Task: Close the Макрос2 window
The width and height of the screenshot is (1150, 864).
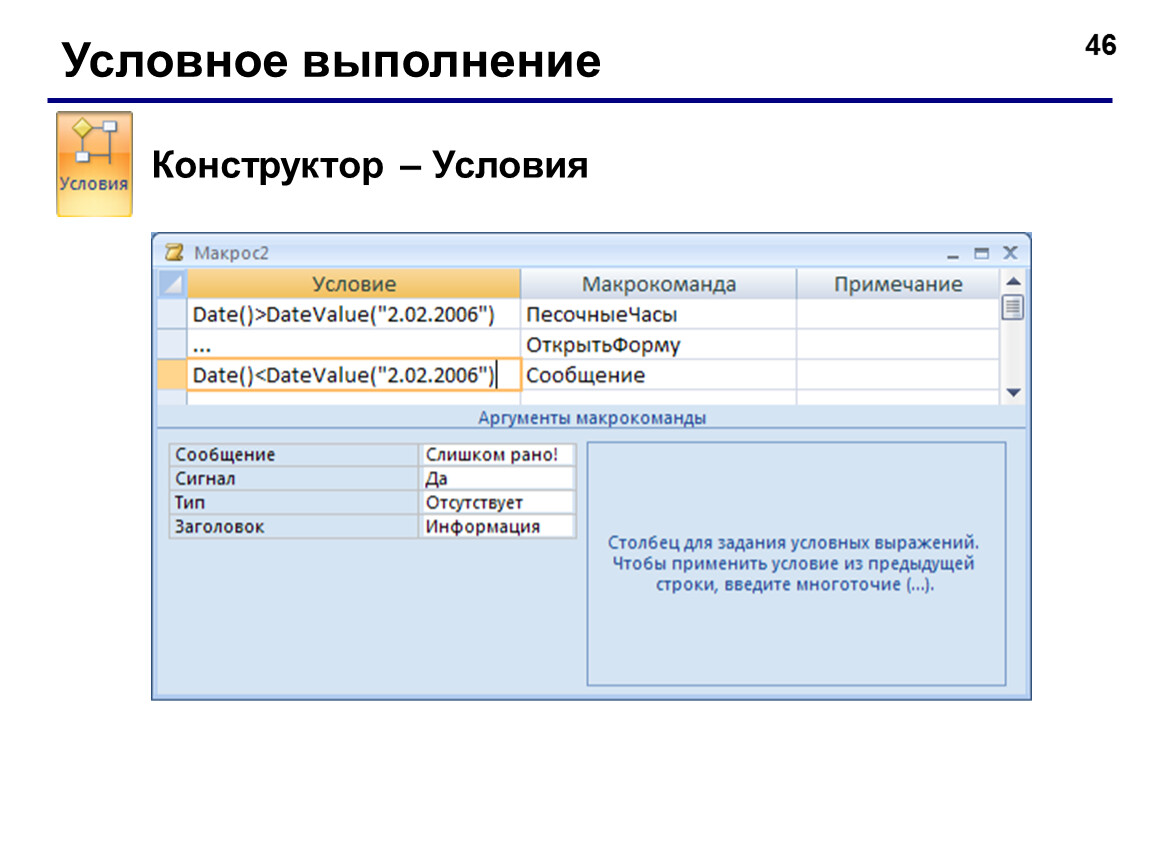Action: (x=1010, y=253)
